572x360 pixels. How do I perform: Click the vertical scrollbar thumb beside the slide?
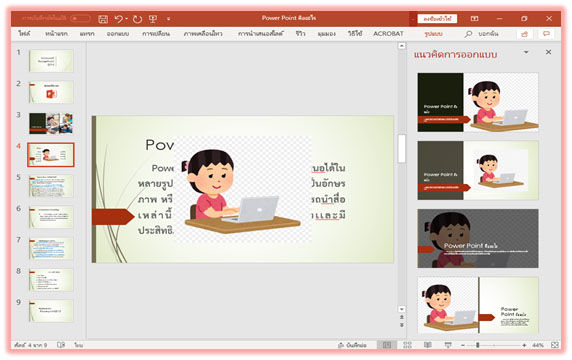(402, 148)
